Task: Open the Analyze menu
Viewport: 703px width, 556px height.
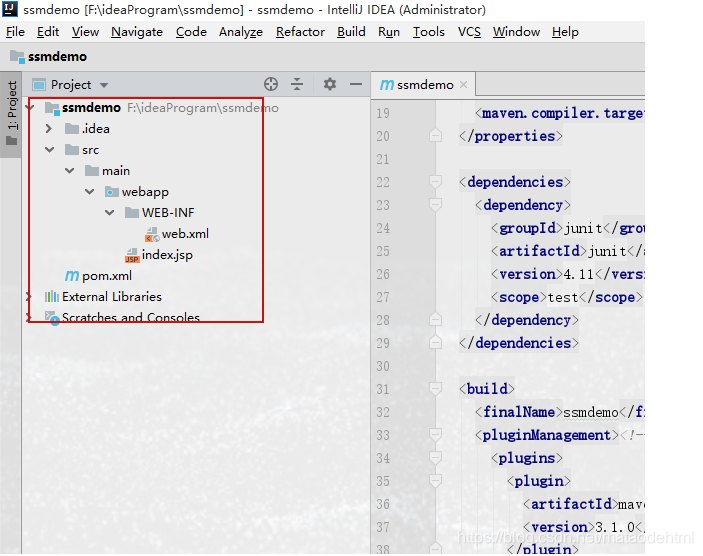Action: point(241,32)
